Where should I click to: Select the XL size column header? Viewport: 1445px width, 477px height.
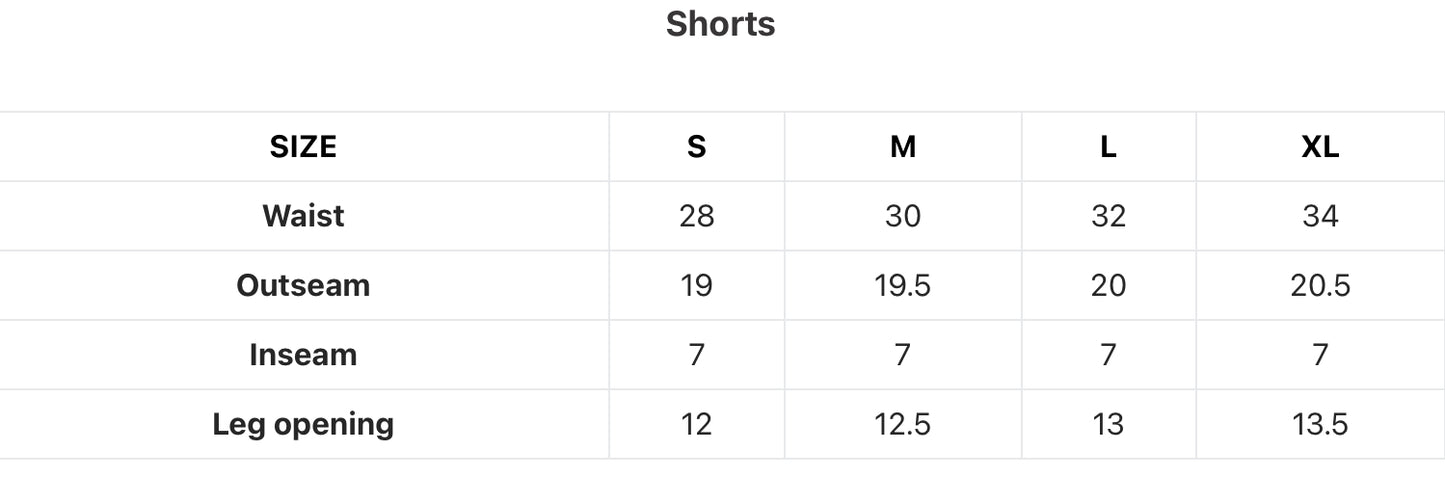pyautogui.click(x=1320, y=147)
